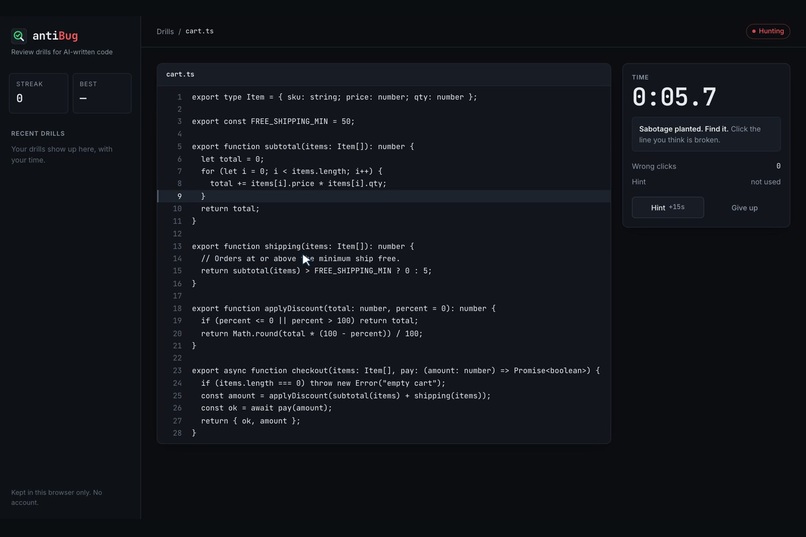Select line 19 percent range check

click(383, 321)
